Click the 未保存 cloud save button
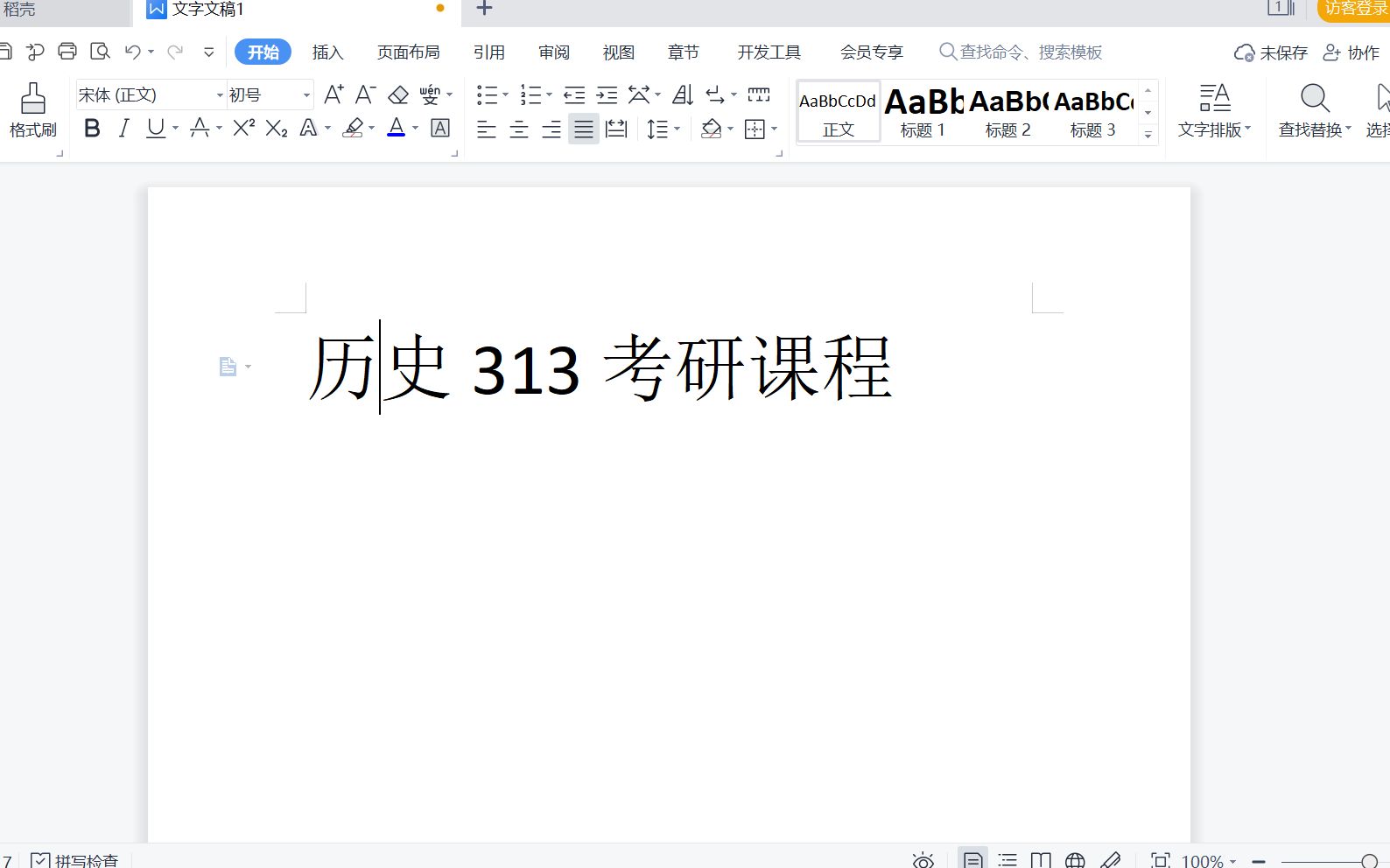 pos(1270,53)
